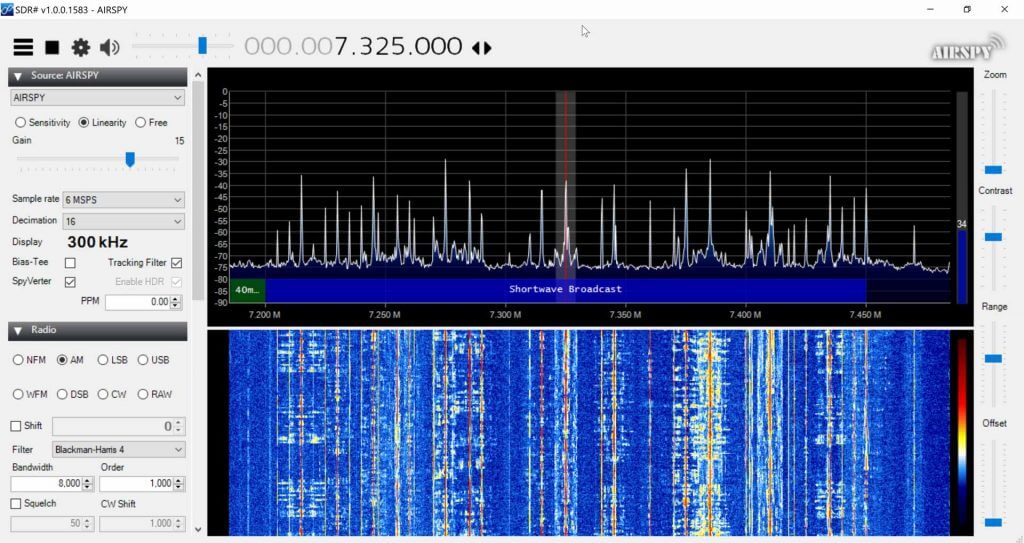
Task: Open the Decimation dropdown
Action: pyautogui.click(x=123, y=221)
